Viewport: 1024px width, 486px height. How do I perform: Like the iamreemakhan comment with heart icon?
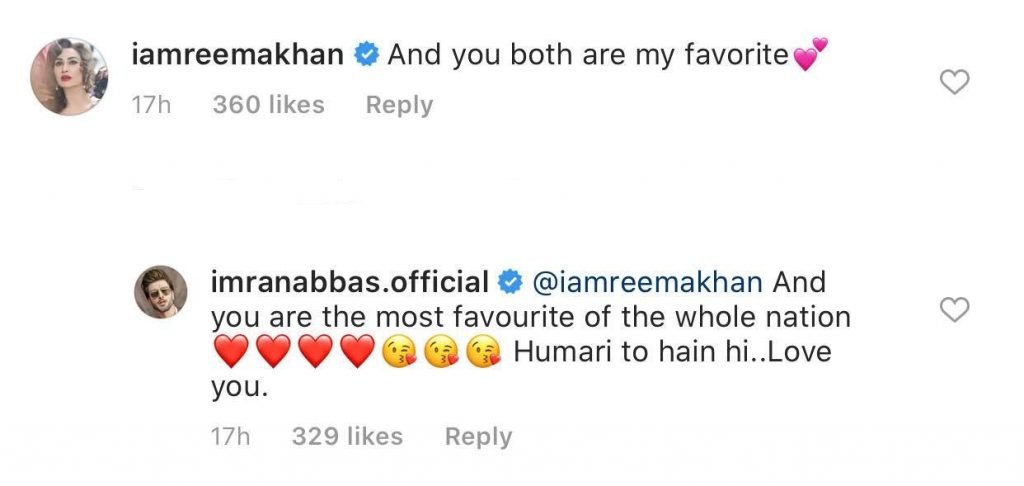[956, 83]
